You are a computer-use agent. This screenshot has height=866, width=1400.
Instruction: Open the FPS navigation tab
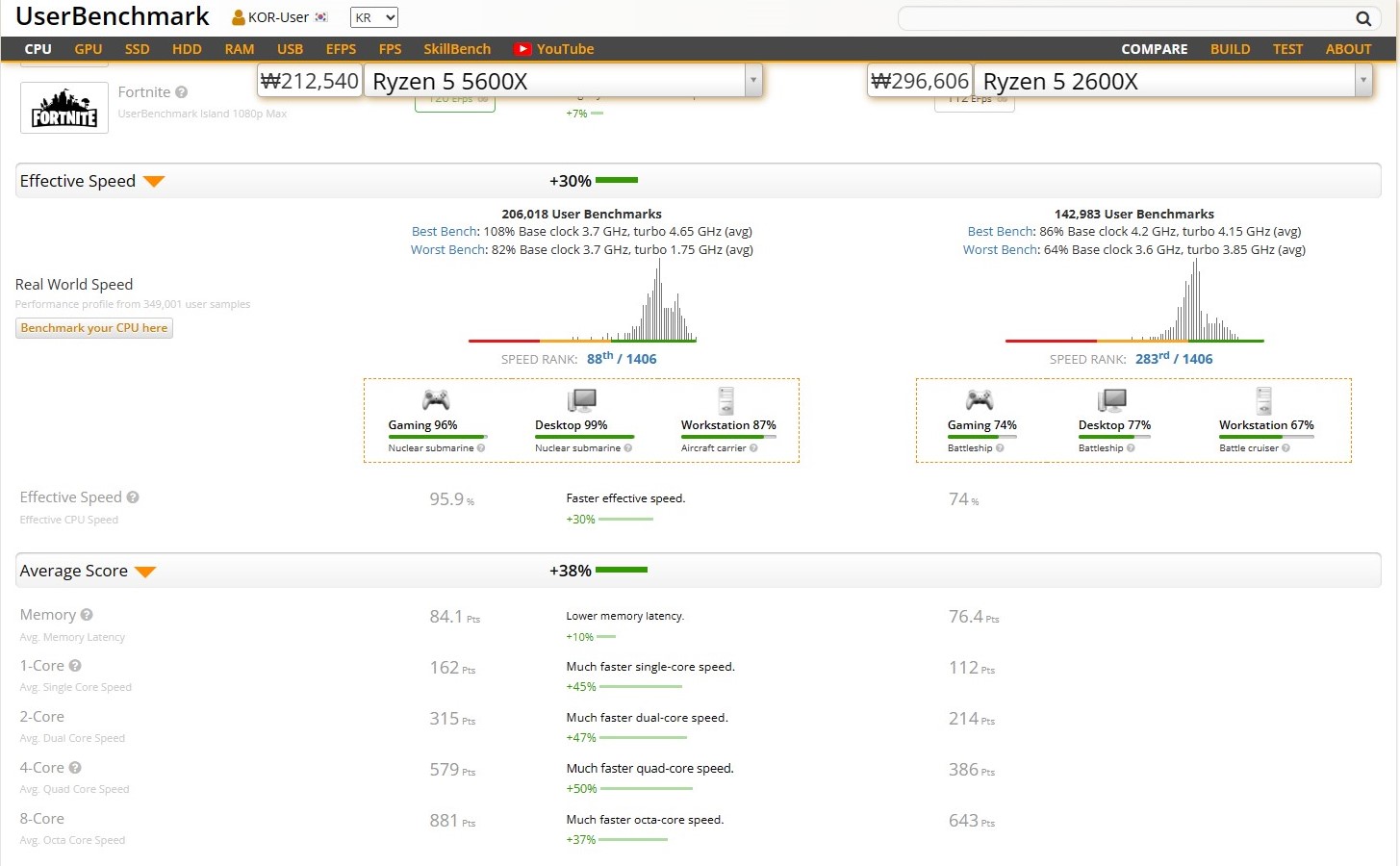coord(390,49)
